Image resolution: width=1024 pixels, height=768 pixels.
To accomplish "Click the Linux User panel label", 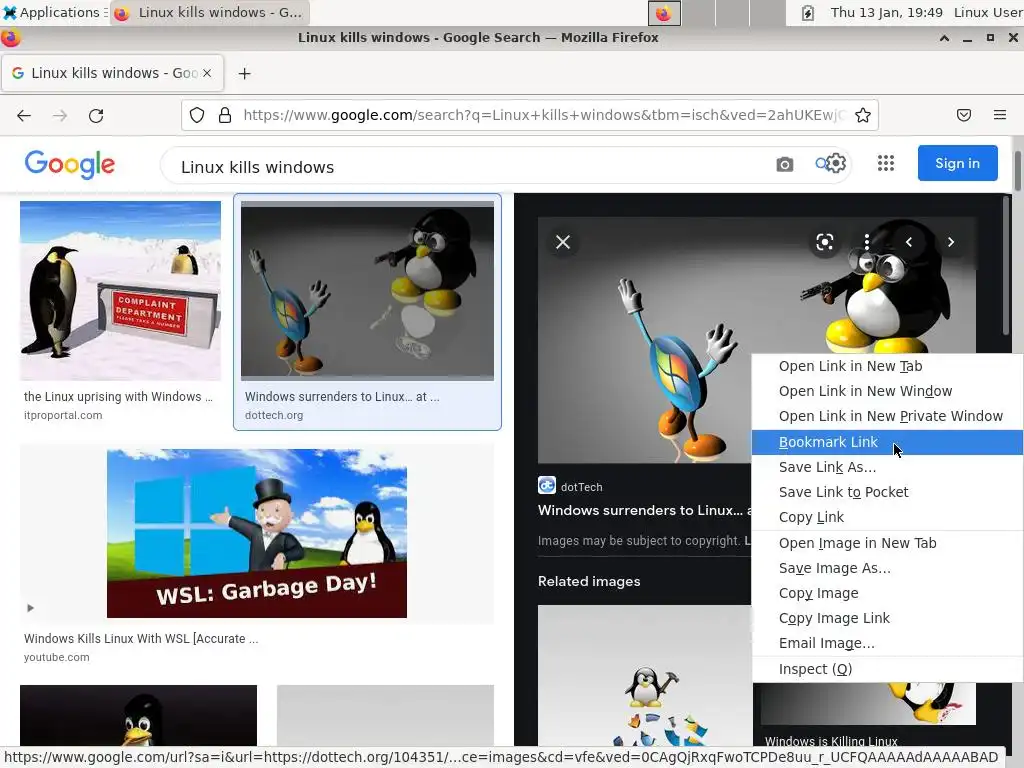I will [987, 12].
